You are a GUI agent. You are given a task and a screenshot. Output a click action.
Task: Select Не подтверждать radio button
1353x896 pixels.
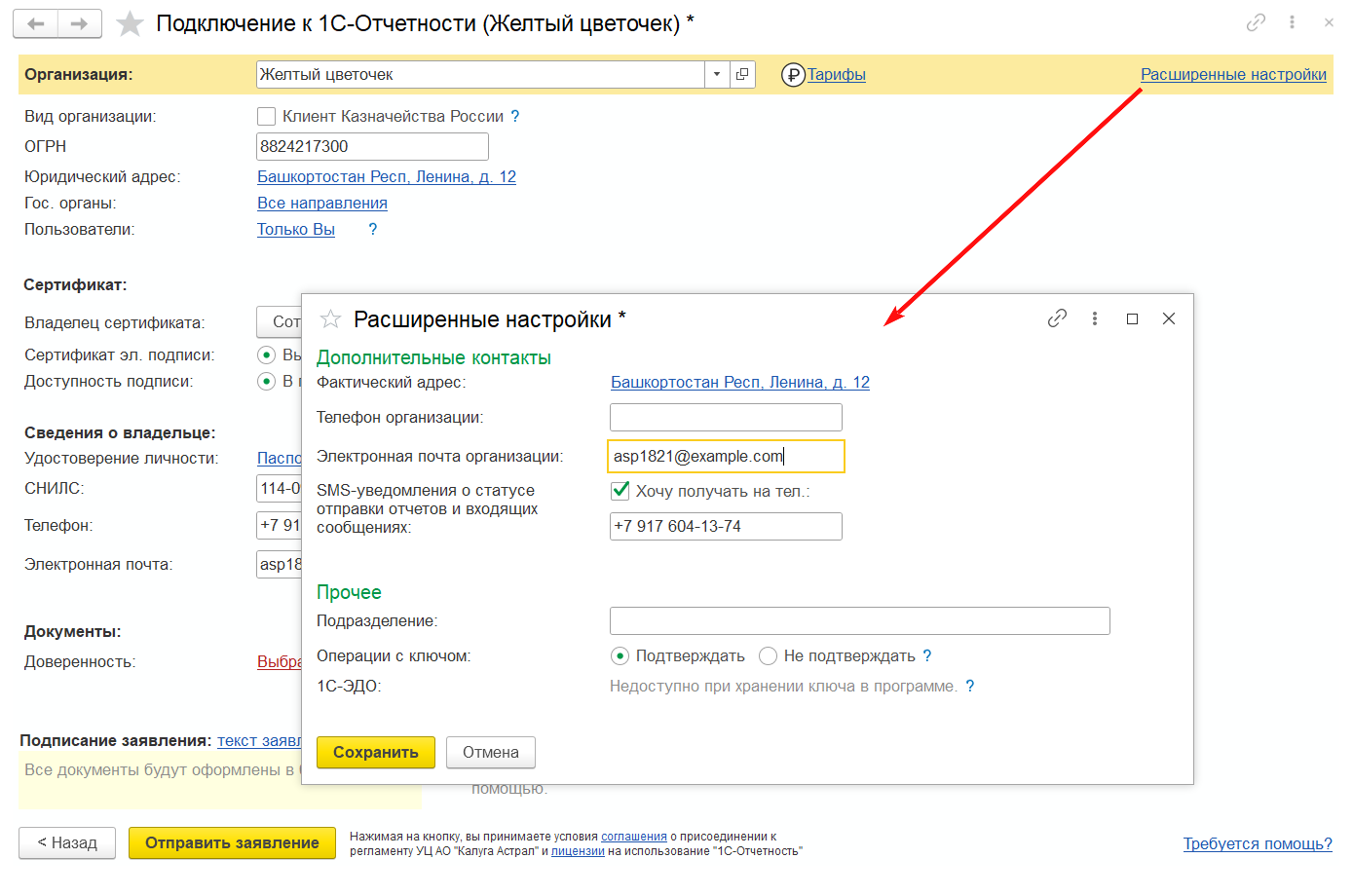tap(768, 656)
